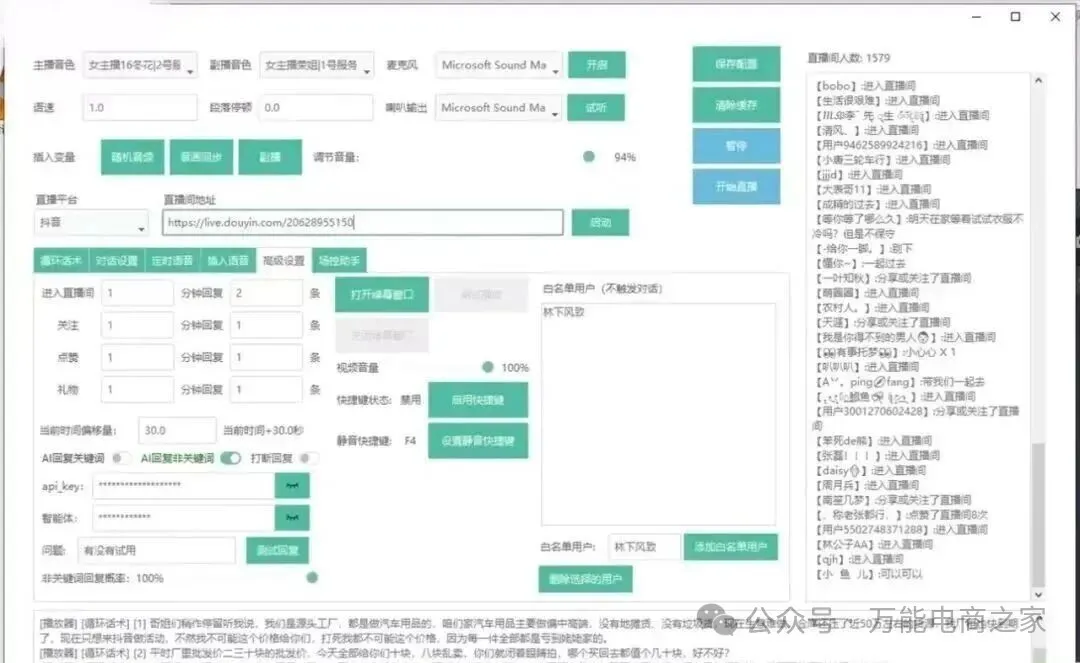Reveal the hidden api_key with eye icon

tap(292, 486)
